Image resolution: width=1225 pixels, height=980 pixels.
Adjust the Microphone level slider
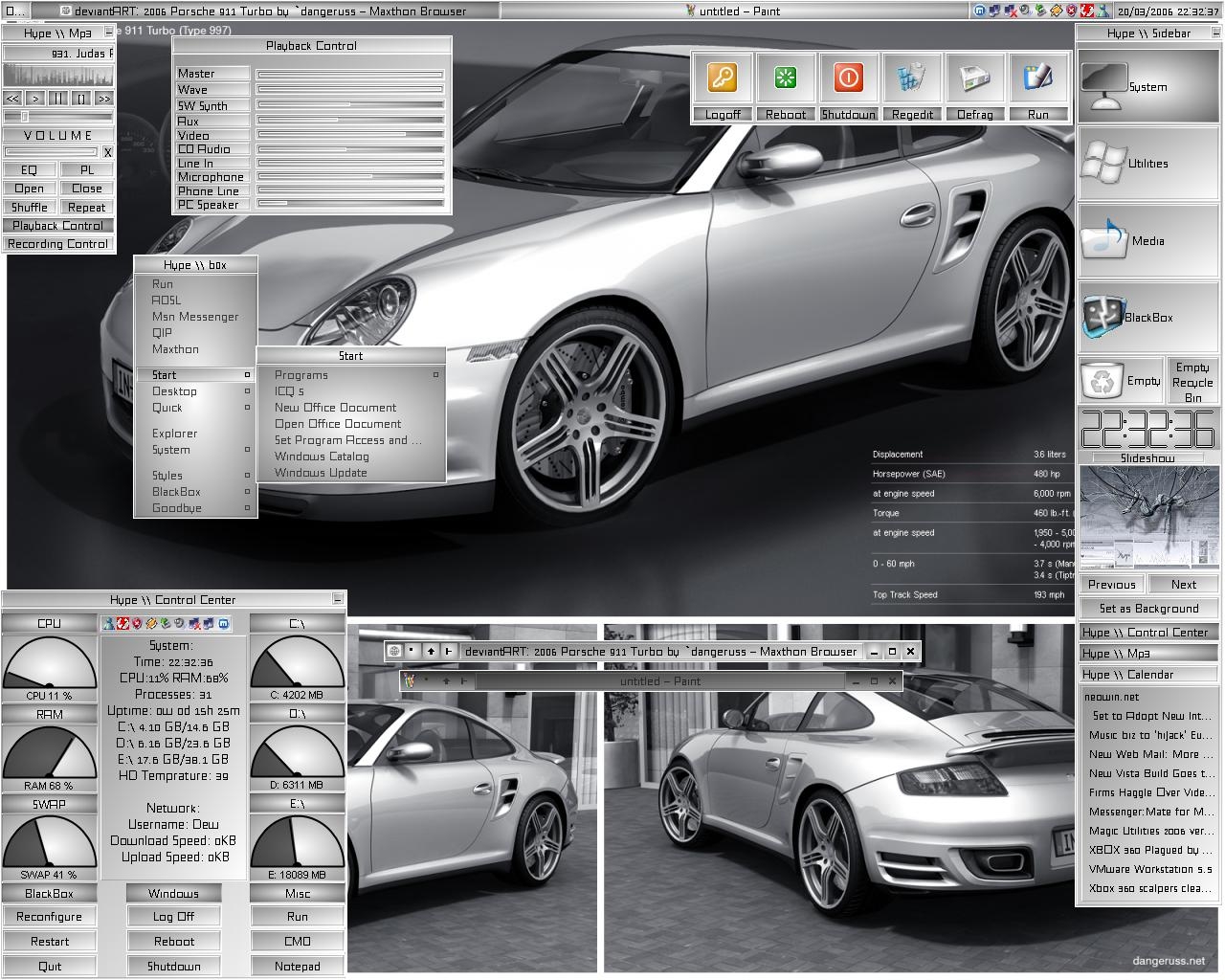[349, 177]
